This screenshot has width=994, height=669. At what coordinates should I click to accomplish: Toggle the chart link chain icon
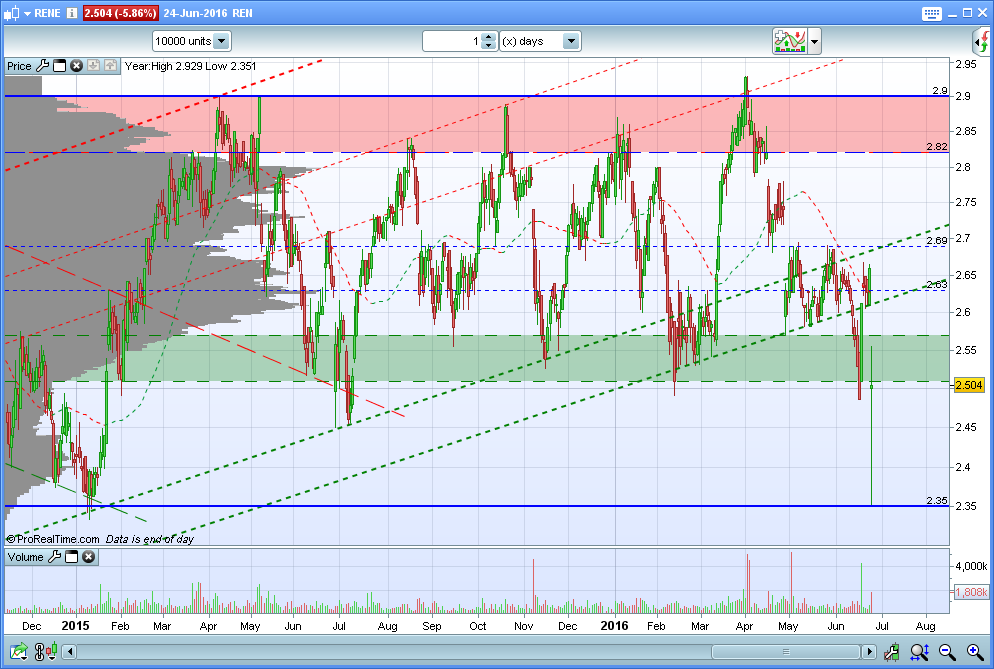point(39,651)
